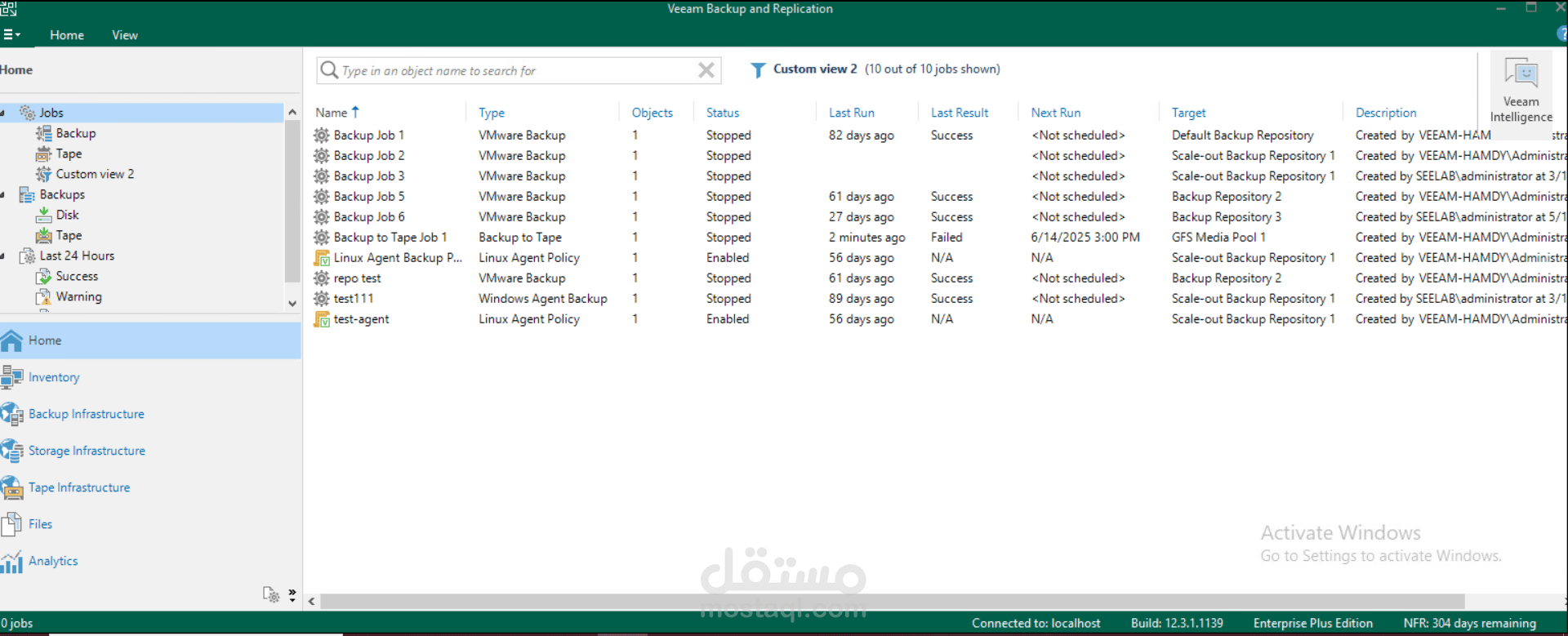Click the Backup Job 5 gear icon

(x=322, y=197)
